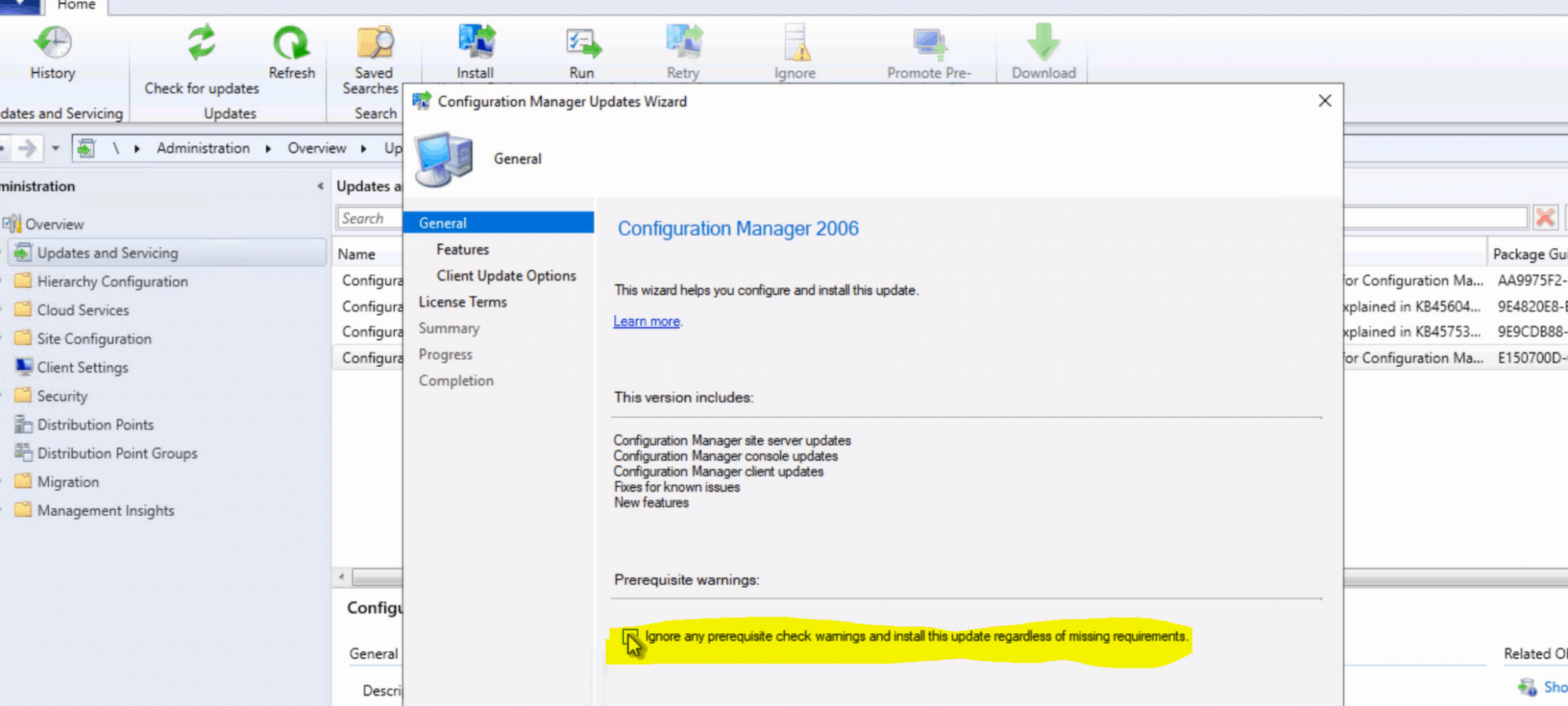Select the Overview node in Administration
The image size is (1568, 706).
coord(53,224)
